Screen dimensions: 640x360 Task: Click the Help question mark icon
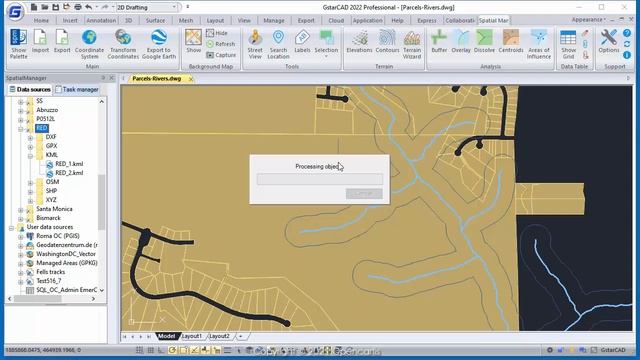[627, 33]
